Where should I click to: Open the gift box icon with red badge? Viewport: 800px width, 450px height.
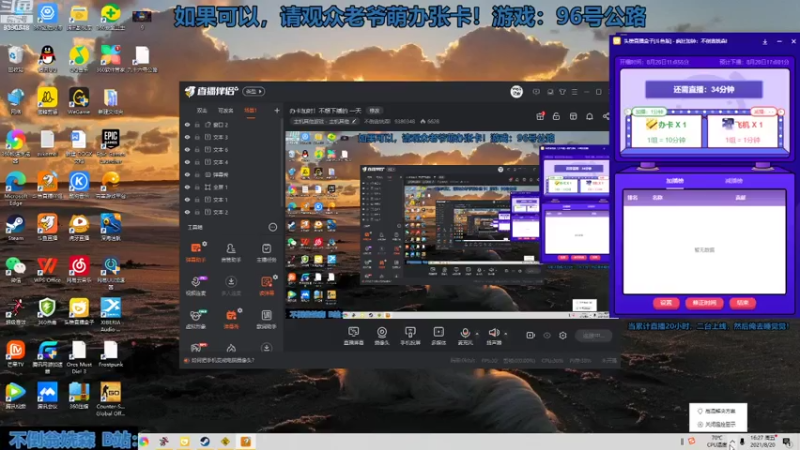point(540,116)
